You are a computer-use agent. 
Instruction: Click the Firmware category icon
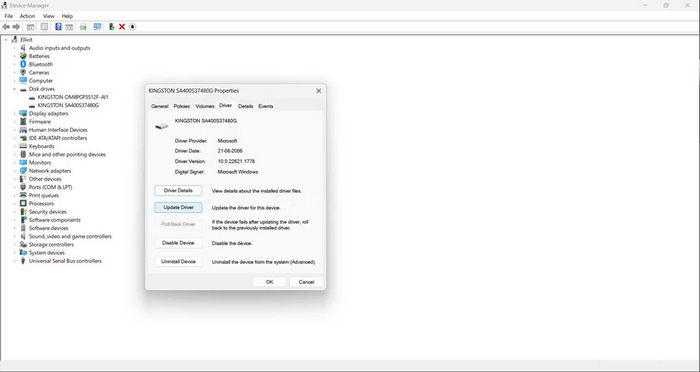tap(23, 121)
